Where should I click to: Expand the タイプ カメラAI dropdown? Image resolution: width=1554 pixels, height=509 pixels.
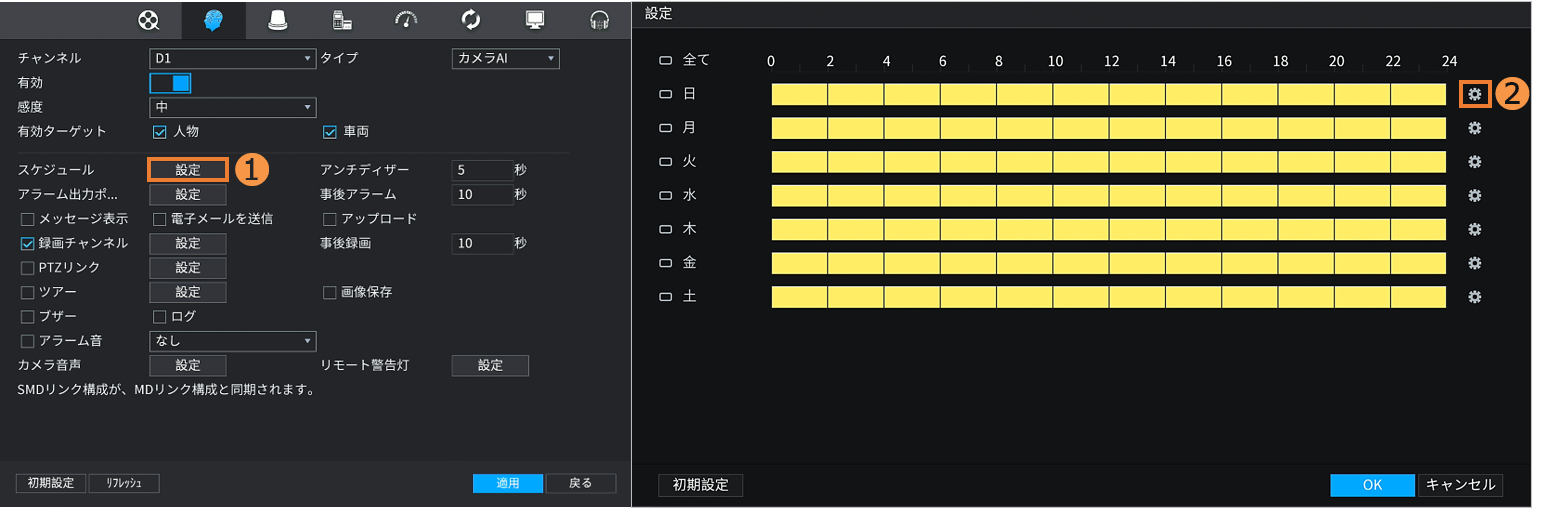click(x=505, y=59)
